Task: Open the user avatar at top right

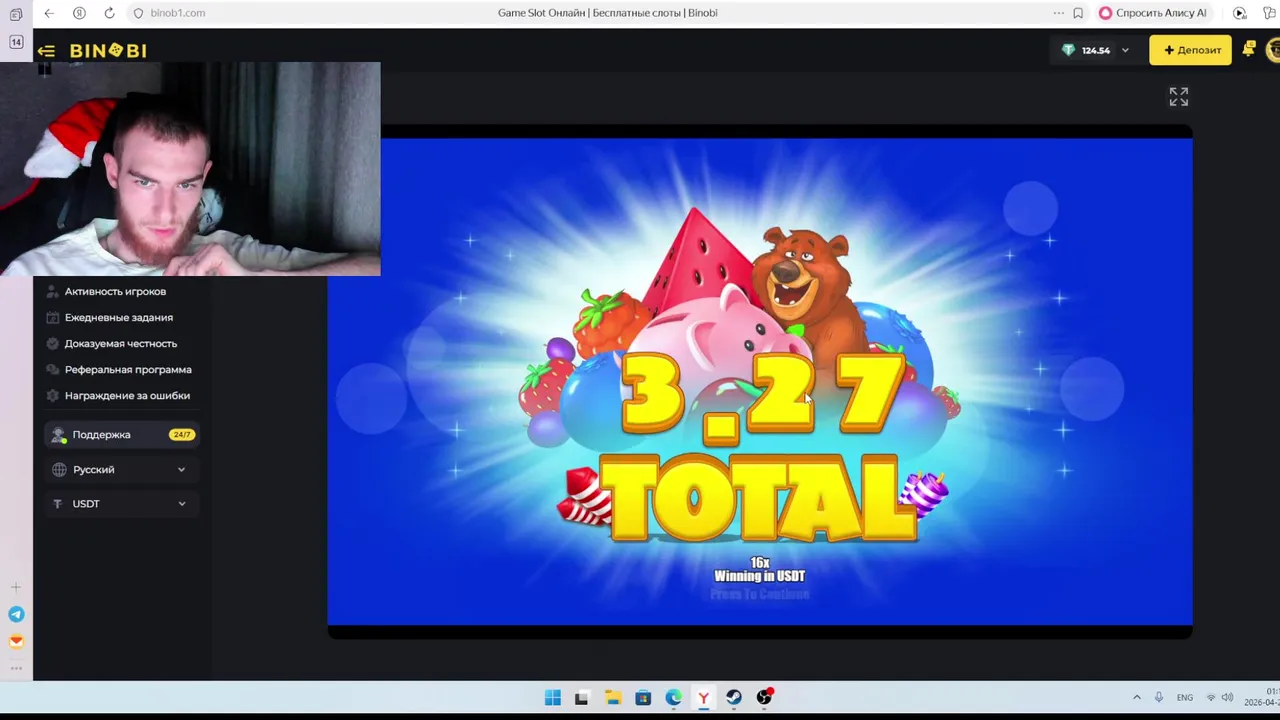Action: [x=1273, y=49]
